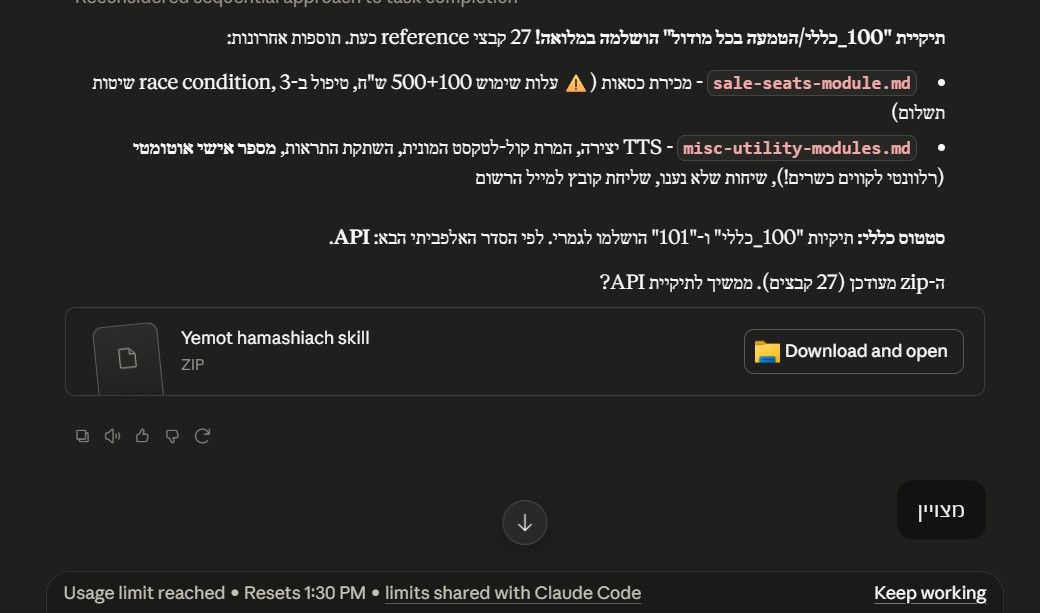Copy the assistant response with copy icon
Image resolution: width=1040 pixels, height=613 pixels.
[82, 436]
